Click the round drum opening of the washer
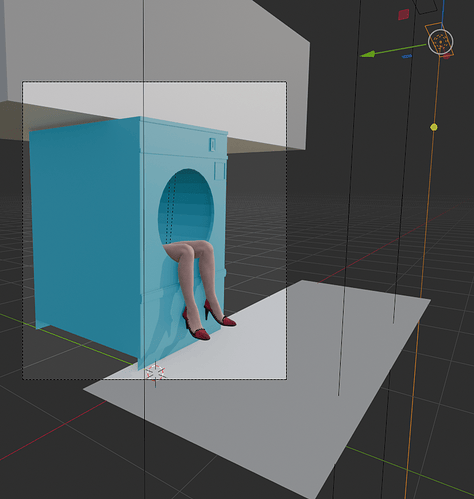The height and width of the screenshot is (499, 474). (x=186, y=207)
